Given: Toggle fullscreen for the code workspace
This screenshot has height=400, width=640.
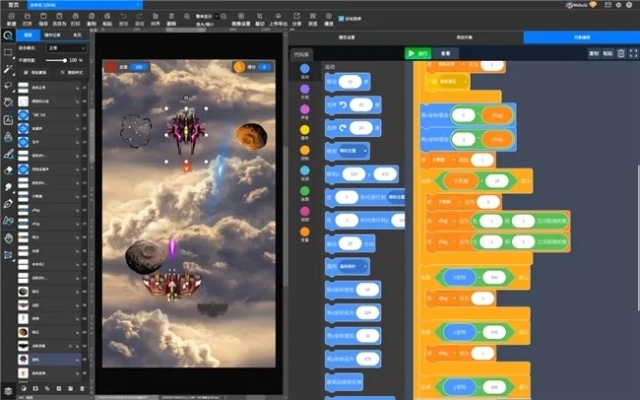Looking at the screenshot, I should pyautogui.click(x=633, y=52).
